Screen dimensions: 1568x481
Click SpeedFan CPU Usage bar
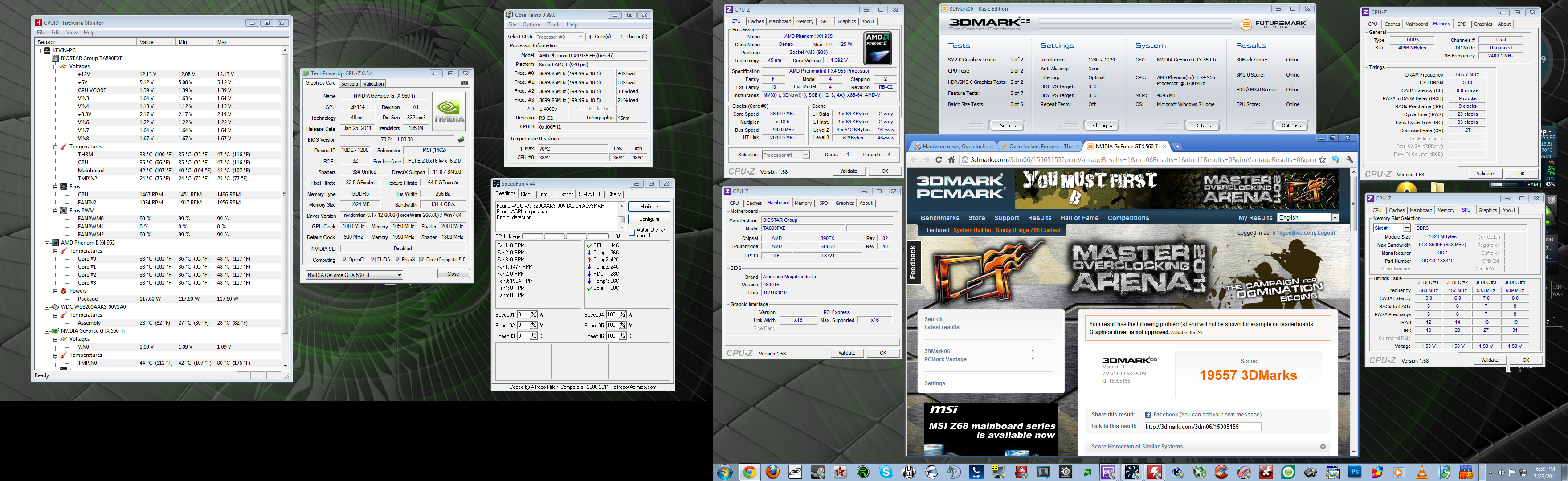click(x=565, y=236)
